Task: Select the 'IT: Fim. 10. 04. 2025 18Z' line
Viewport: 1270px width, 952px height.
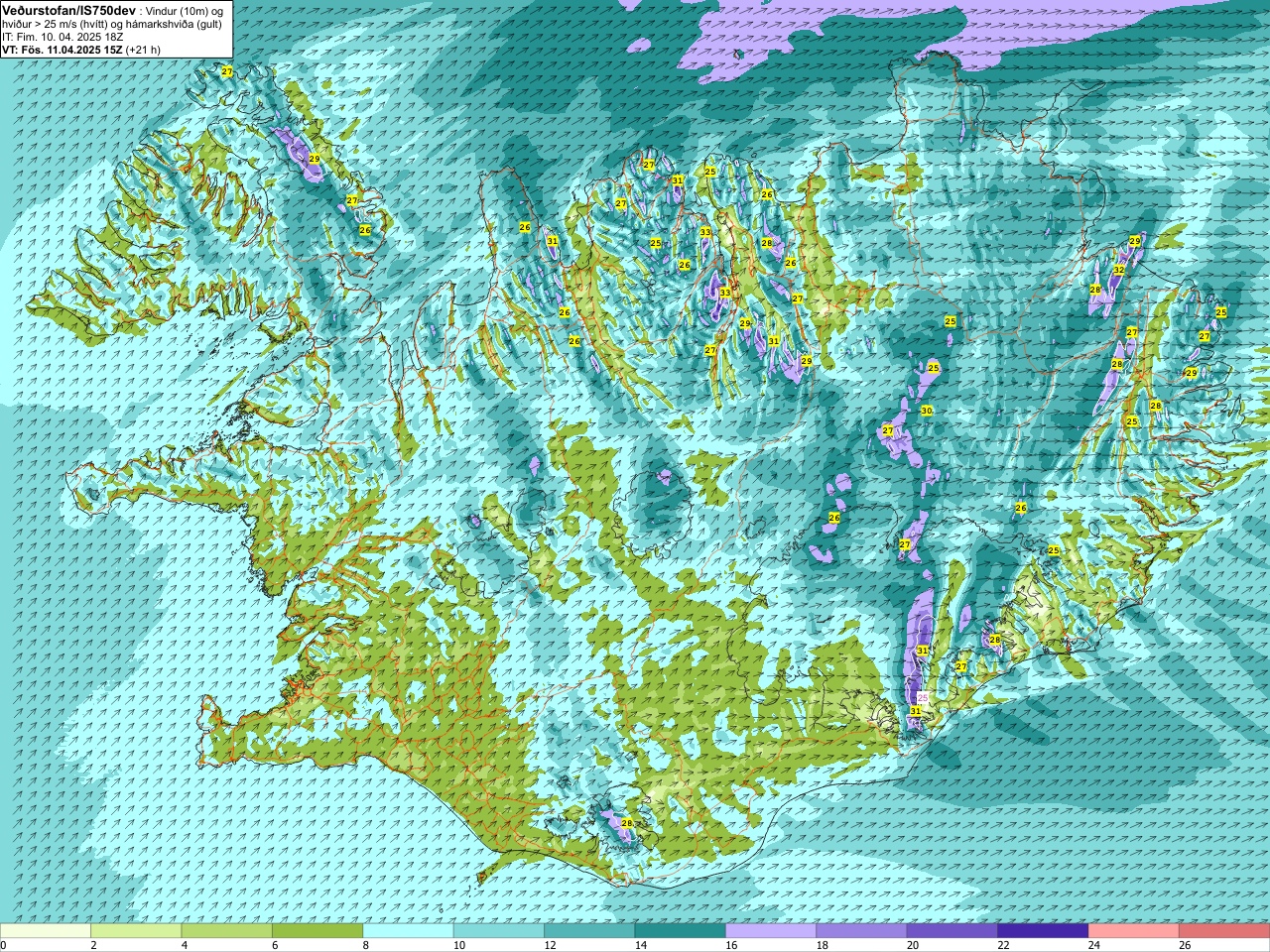Action: pos(63,37)
